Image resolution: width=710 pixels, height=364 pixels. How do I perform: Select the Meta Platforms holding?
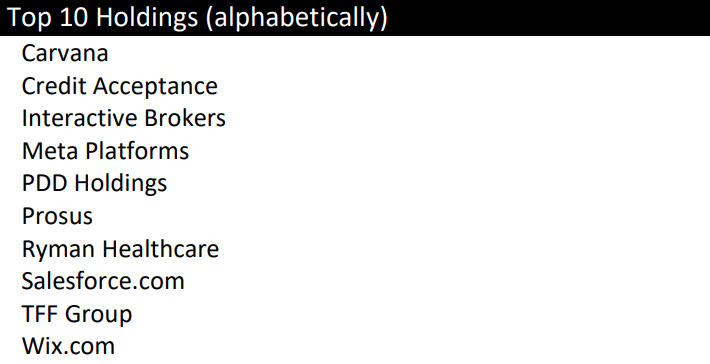pyautogui.click(x=106, y=151)
